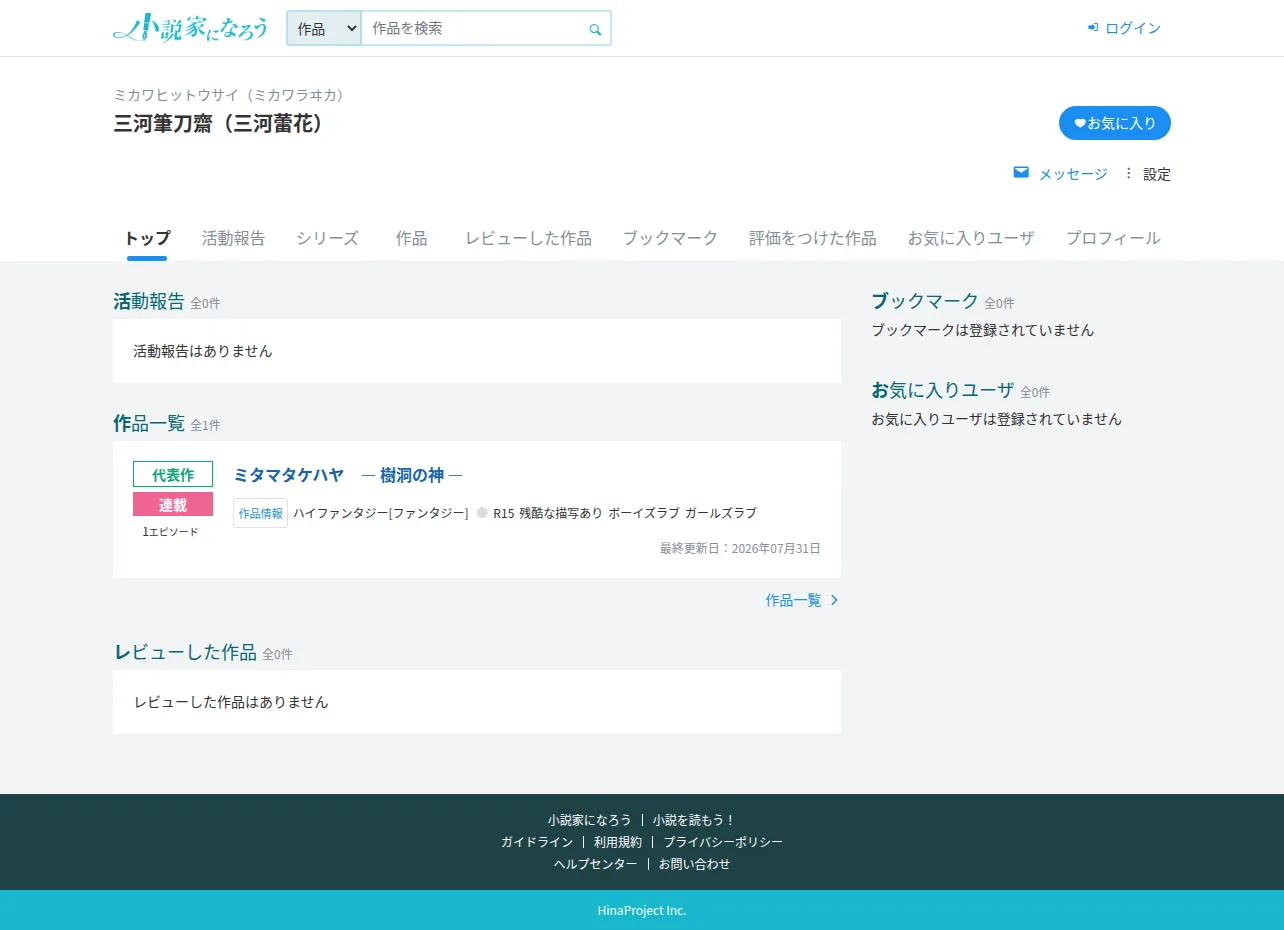Open the ヘルプセンター footer link
This screenshot has height=930, width=1284.
[596, 864]
